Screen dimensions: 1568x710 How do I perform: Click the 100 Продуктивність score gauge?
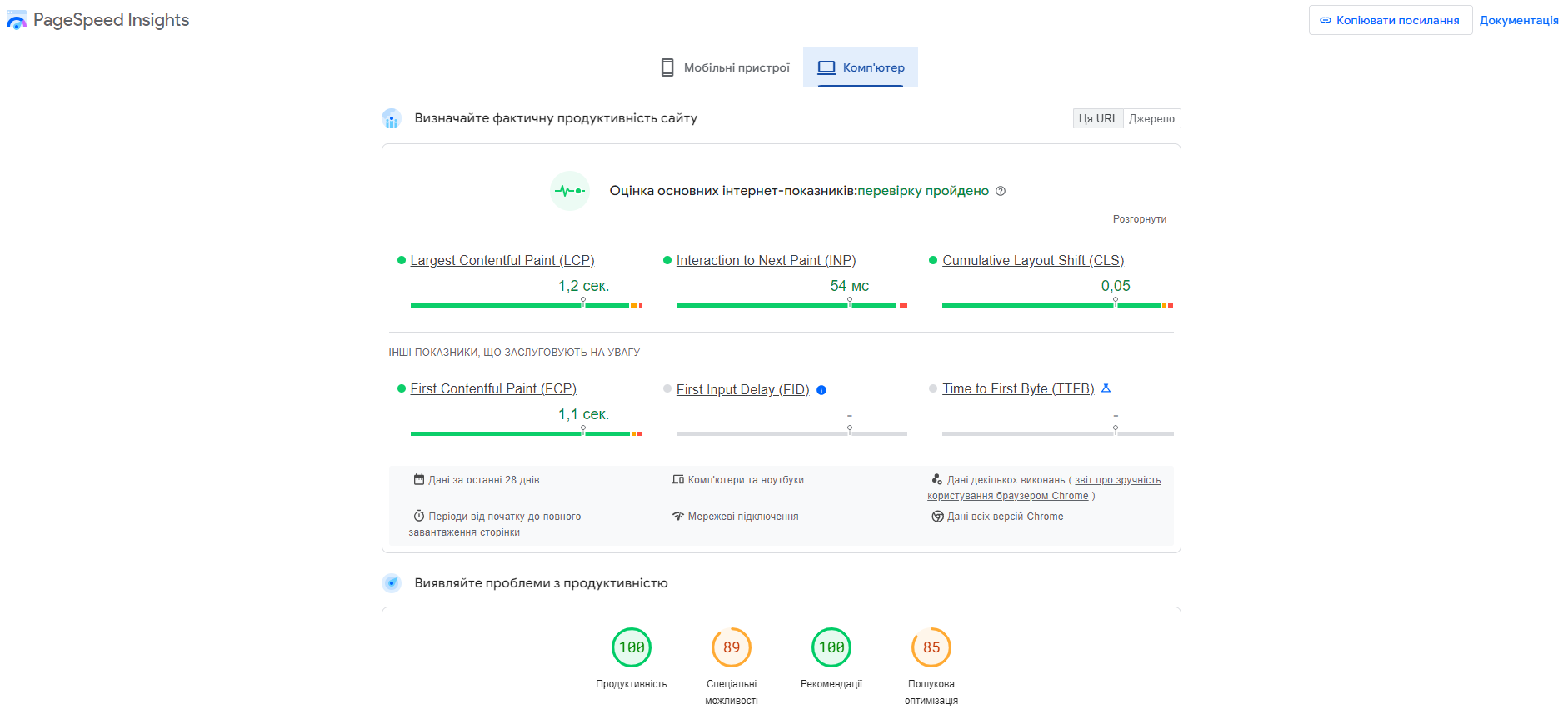pyautogui.click(x=632, y=647)
